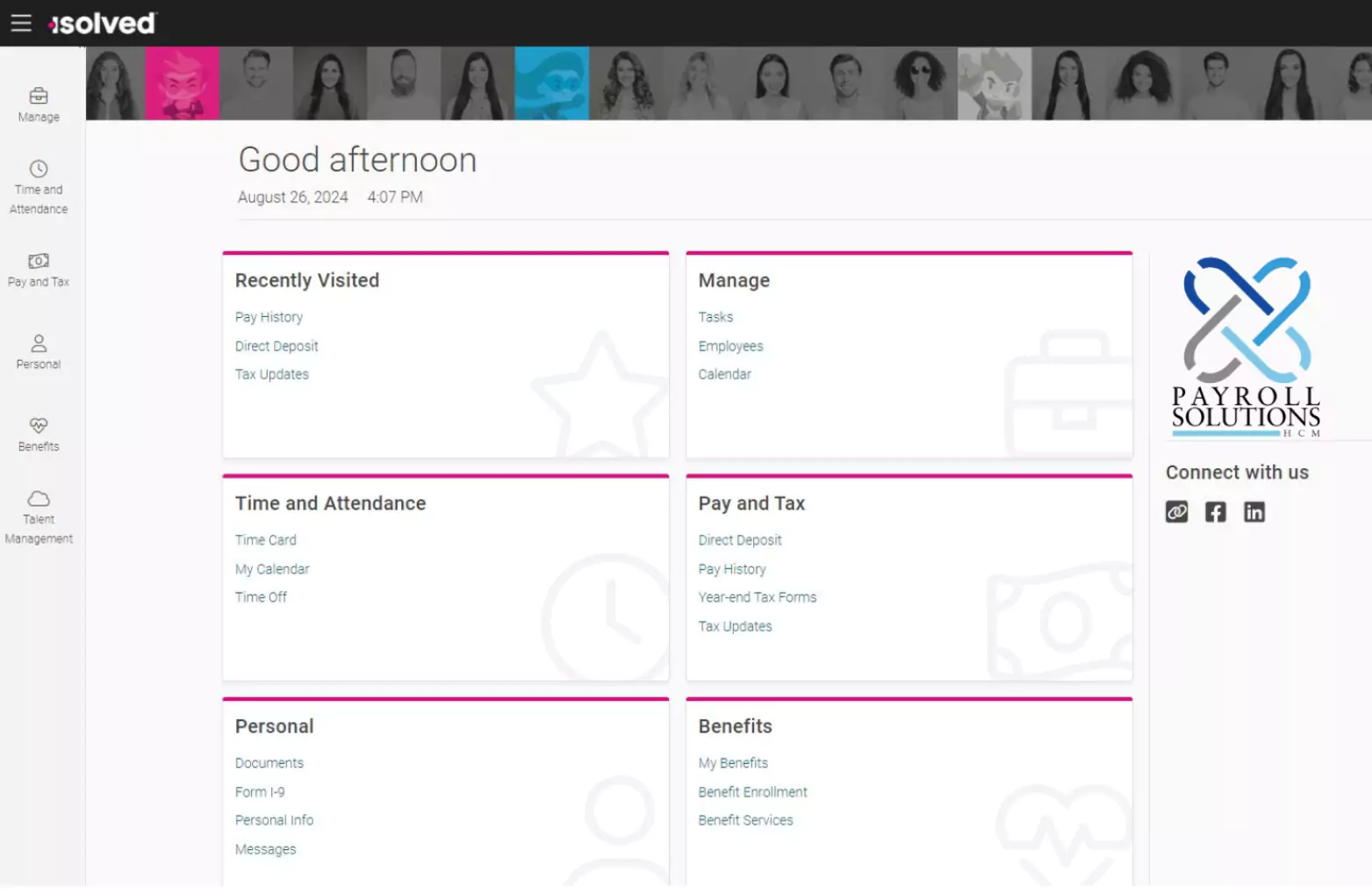The width and height of the screenshot is (1372, 894).
Task: Click the isolved logo in header
Action: pos(103,24)
